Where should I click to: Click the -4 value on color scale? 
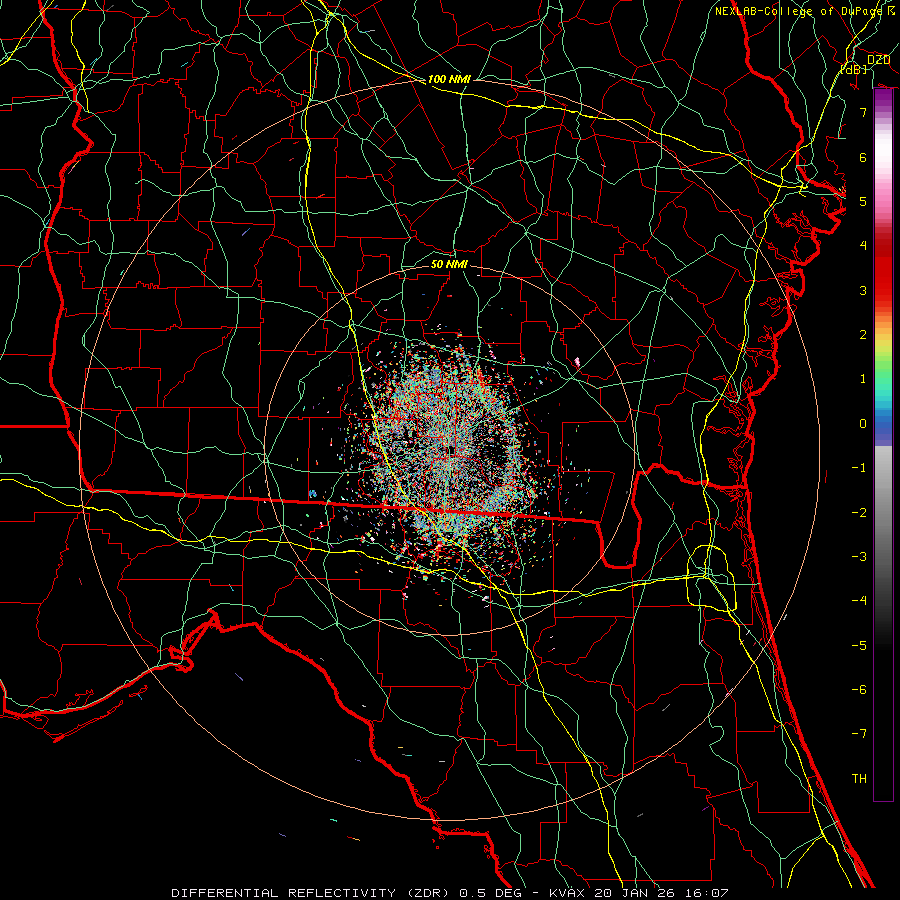(x=859, y=601)
